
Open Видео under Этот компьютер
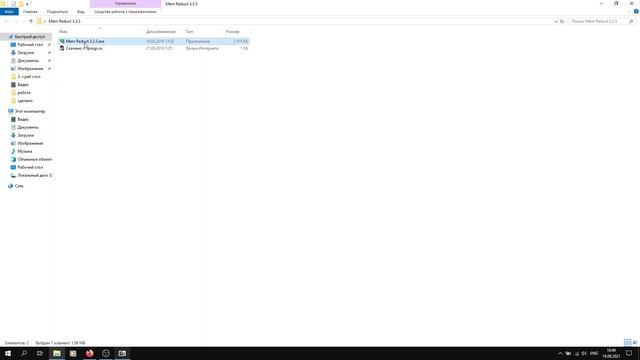pos(23,119)
